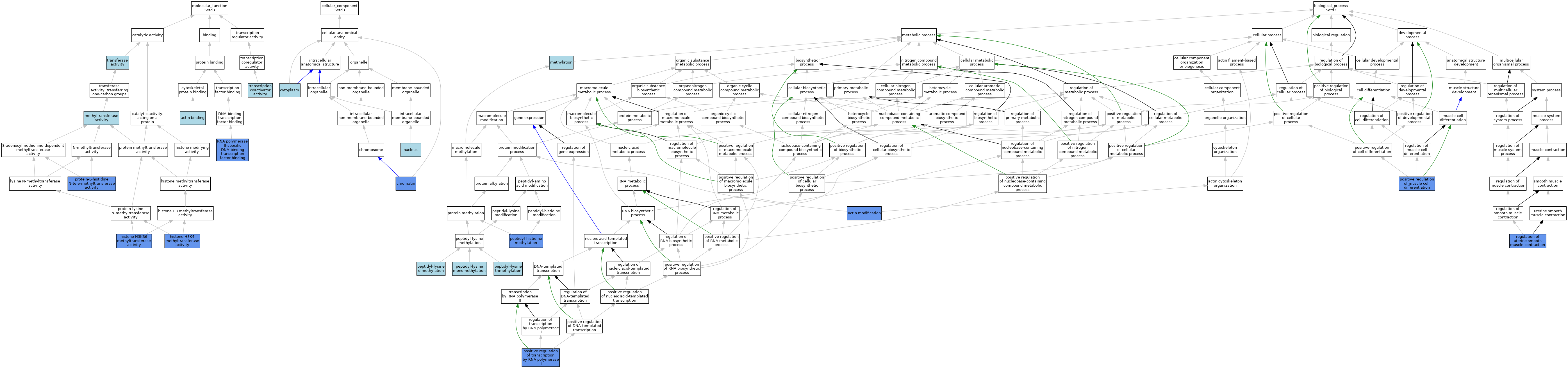Click the cellular developmental process node

tap(1377, 62)
